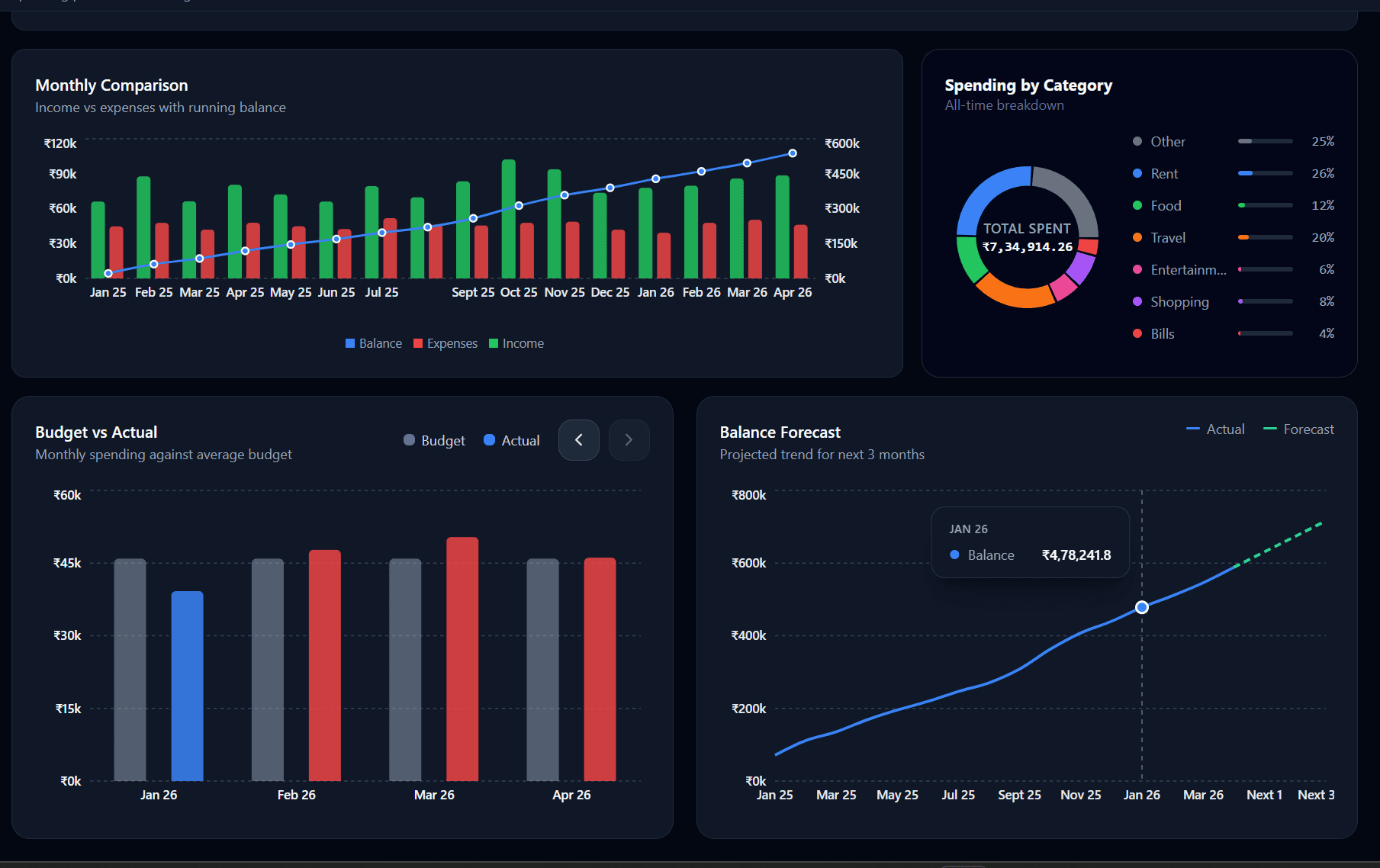Click the green Food segment of donut chart

point(970,262)
